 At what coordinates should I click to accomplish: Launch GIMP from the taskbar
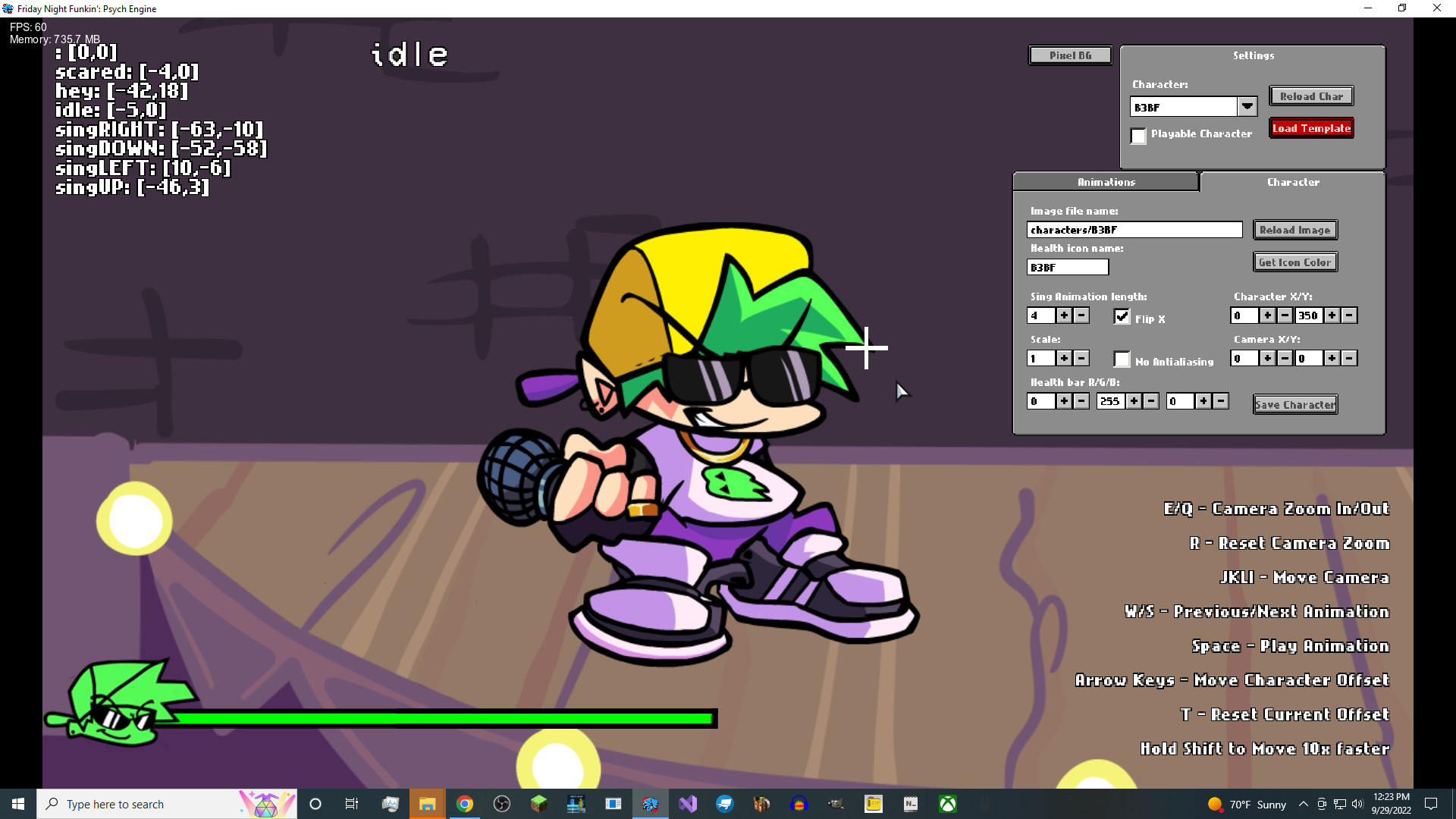tap(834, 804)
